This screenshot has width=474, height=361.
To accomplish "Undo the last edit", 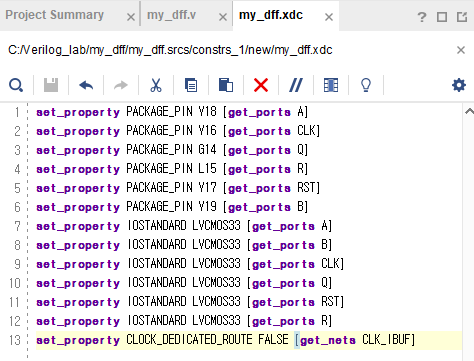I will [86, 85].
